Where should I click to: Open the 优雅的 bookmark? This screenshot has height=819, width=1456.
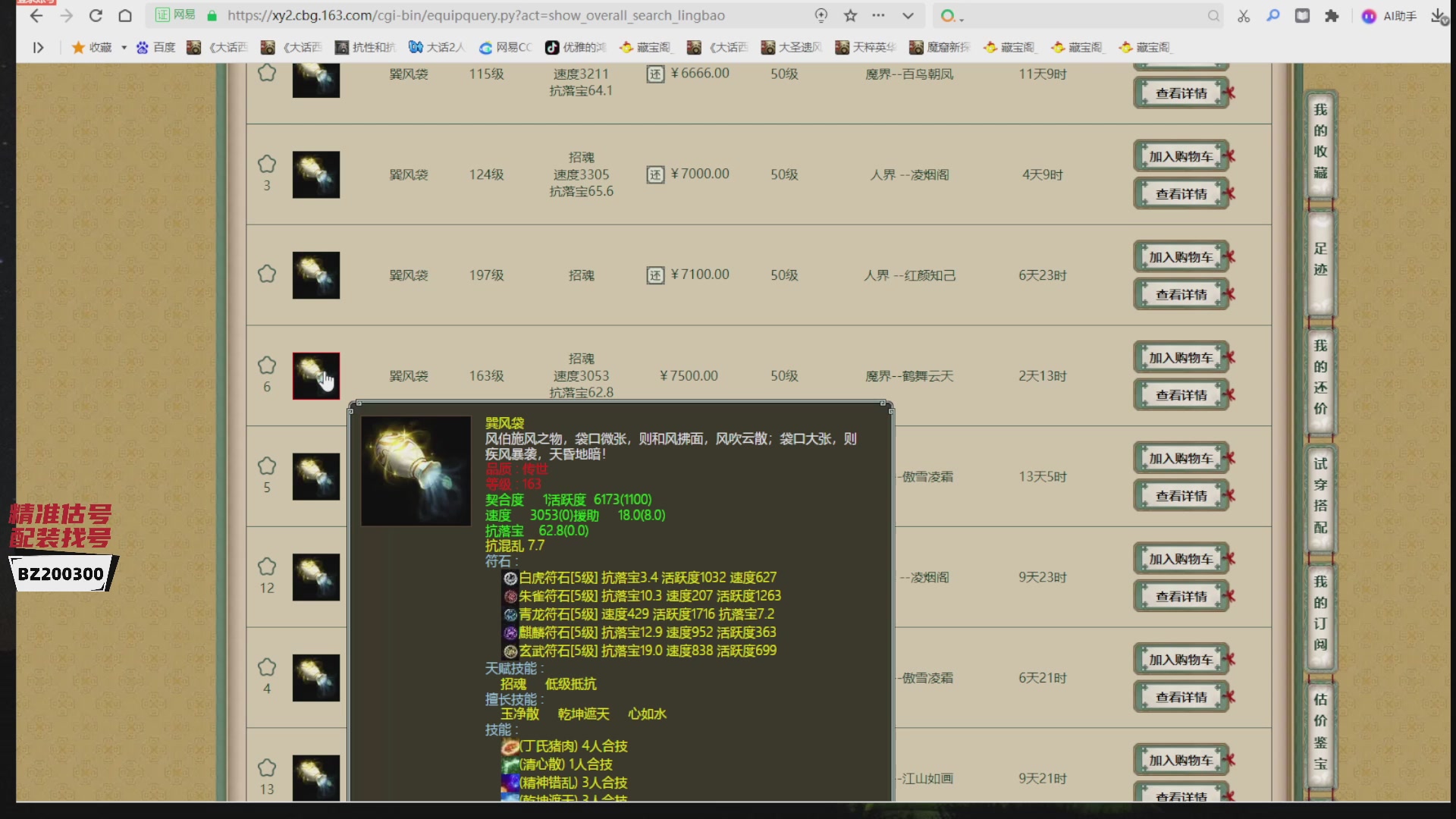576,48
